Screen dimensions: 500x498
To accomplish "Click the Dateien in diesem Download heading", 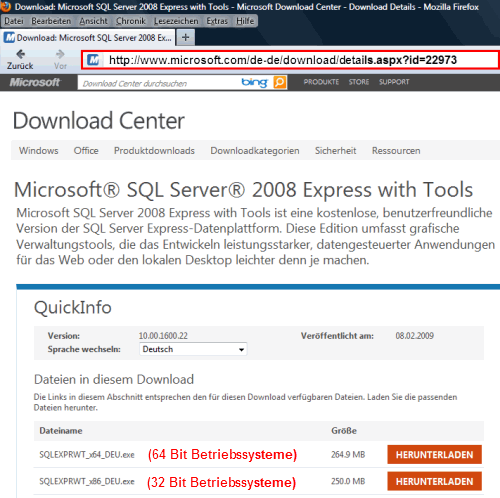I will coord(114,379).
